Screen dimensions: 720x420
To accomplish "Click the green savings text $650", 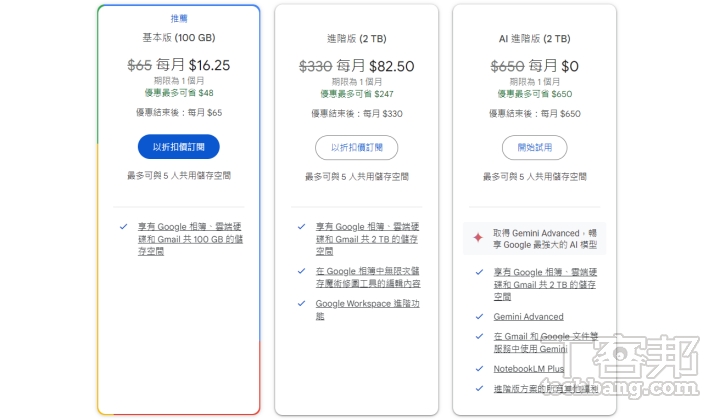I will coord(534,94).
